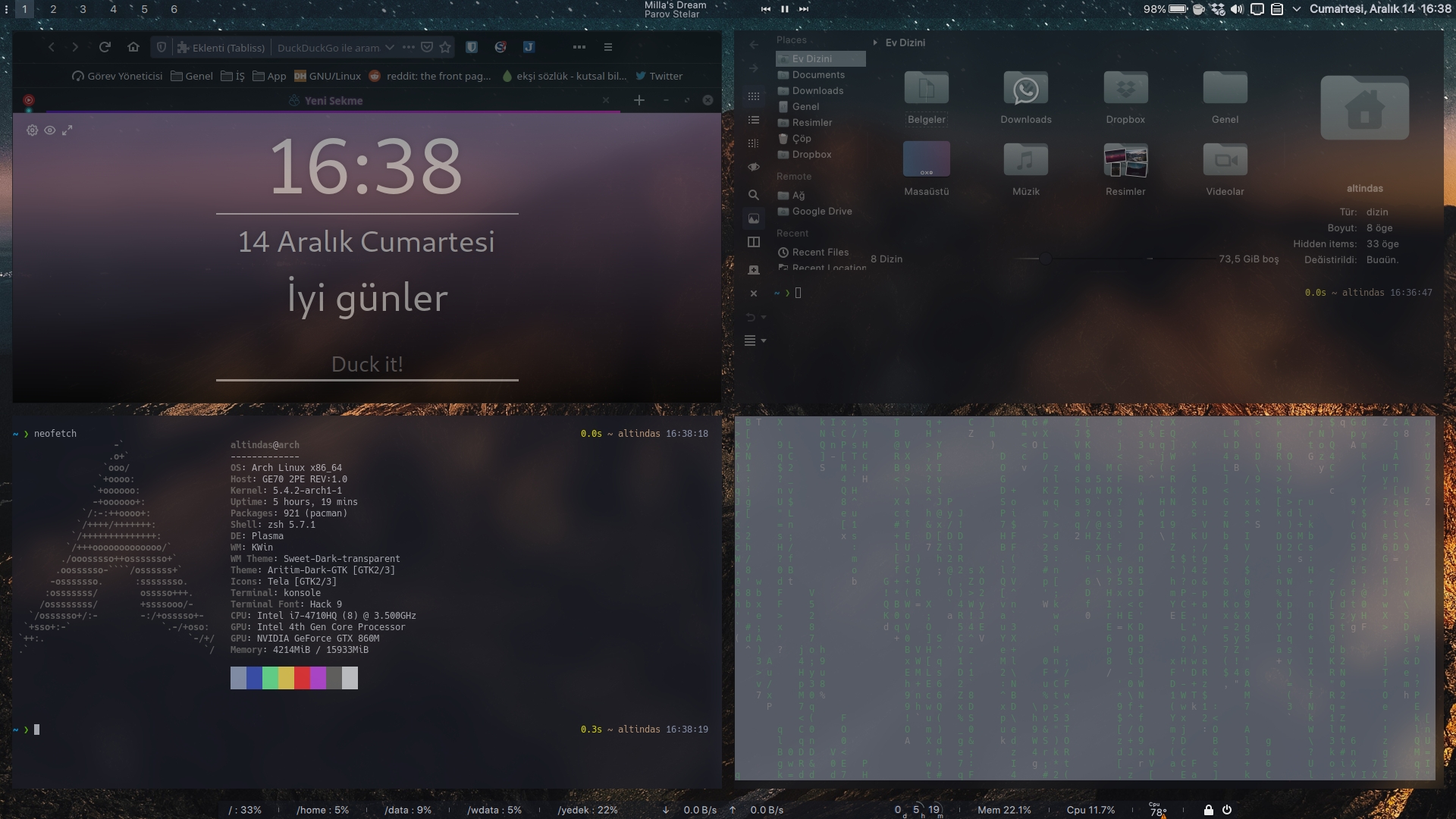Select the Yeni Sekme tab

coord(326,100)
